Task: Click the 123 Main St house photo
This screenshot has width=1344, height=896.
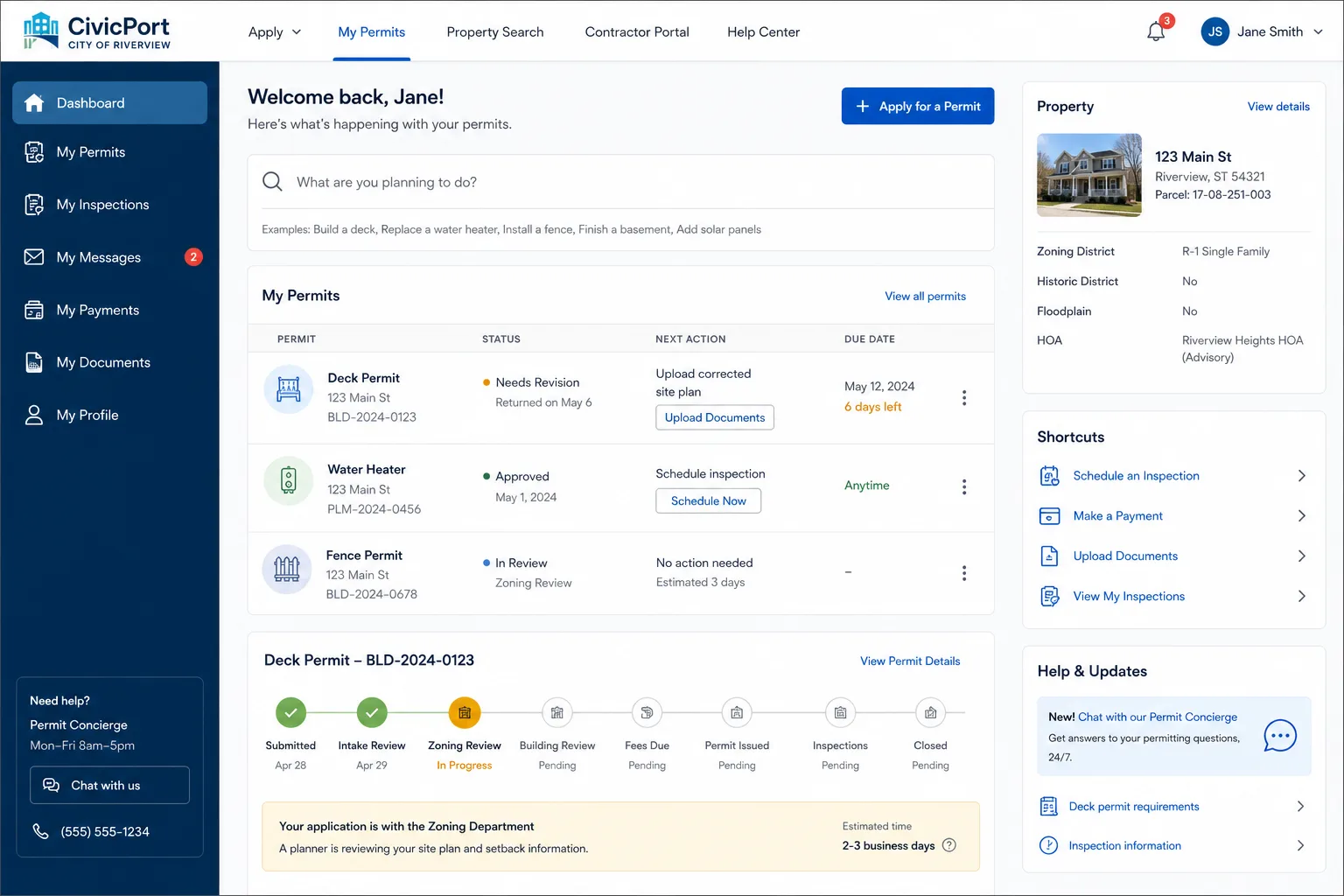Action: point(1089,175)
